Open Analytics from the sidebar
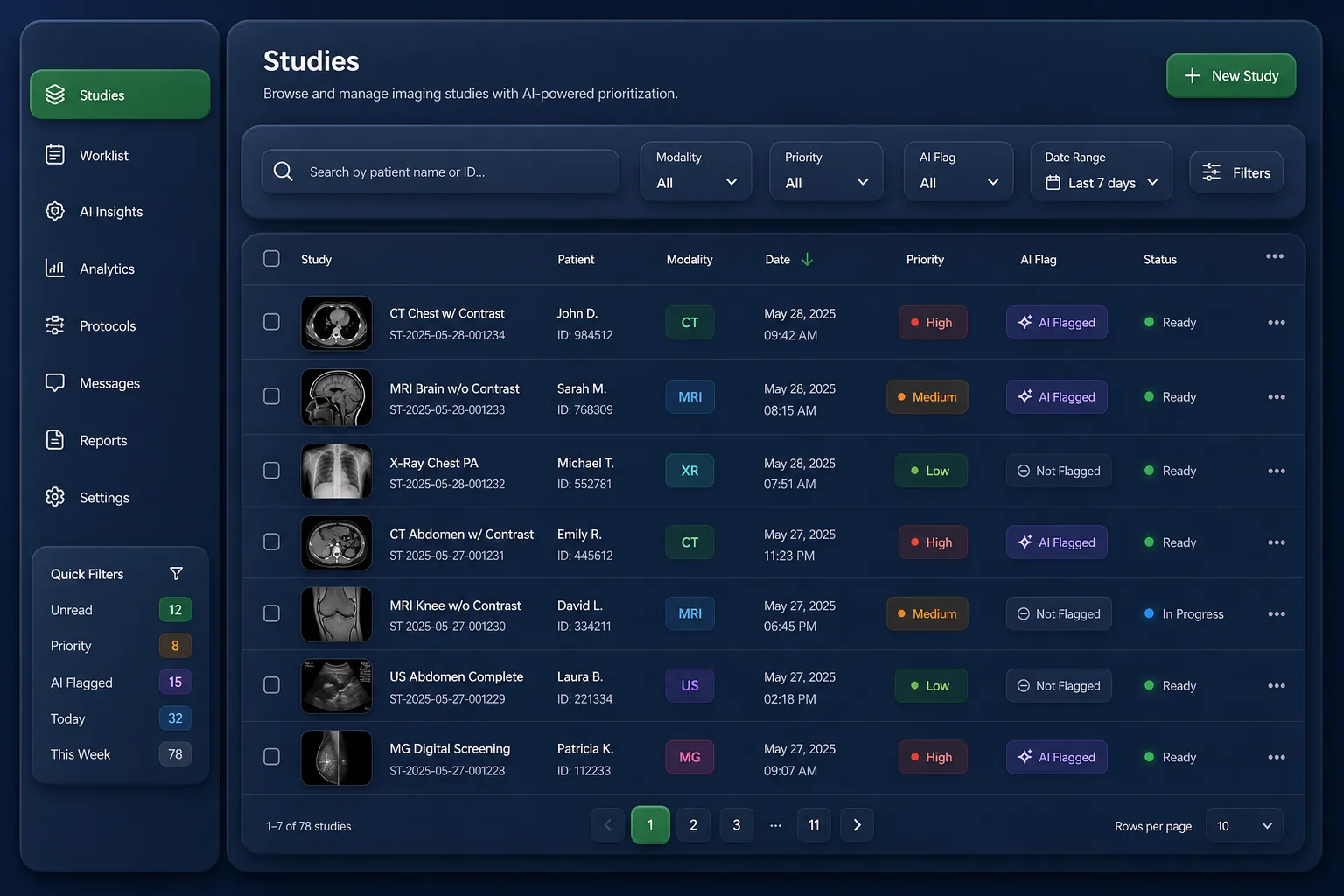Screen dimensions: 1344x896 point(120,269)
